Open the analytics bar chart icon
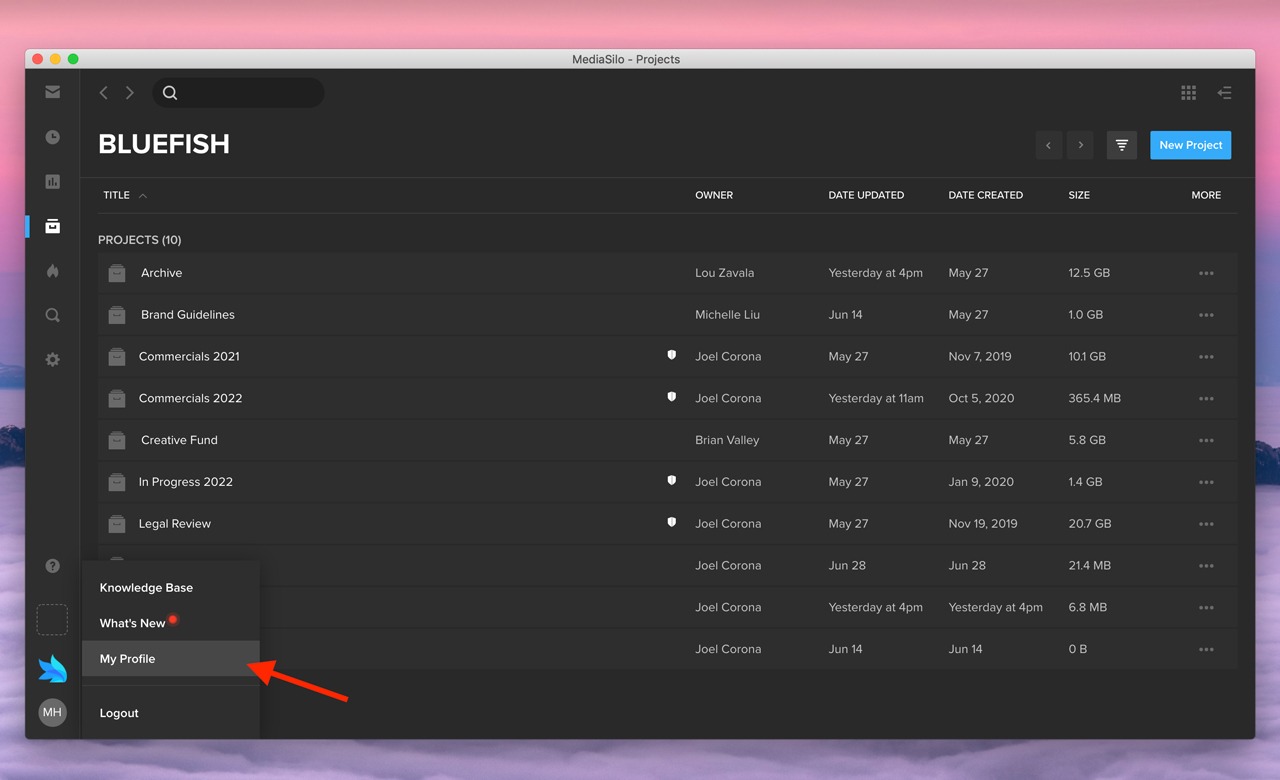The image size is (1280, 780). 53,182
